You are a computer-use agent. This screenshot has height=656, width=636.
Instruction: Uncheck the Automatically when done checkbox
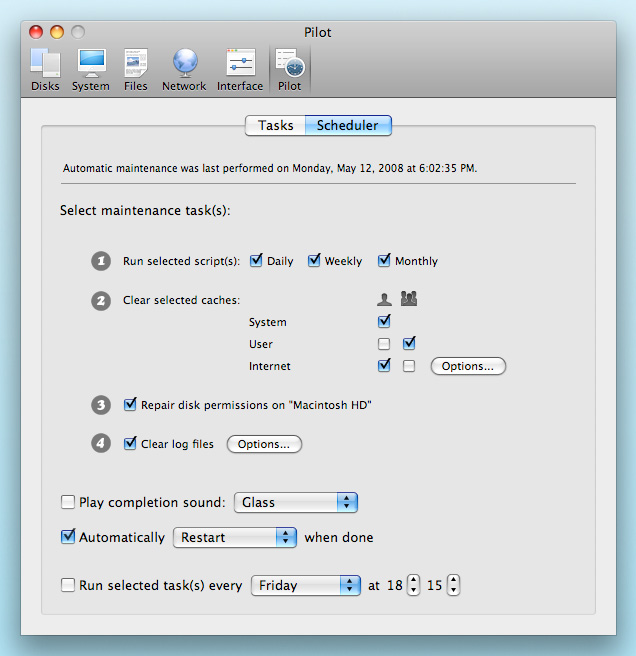[68, 536]
